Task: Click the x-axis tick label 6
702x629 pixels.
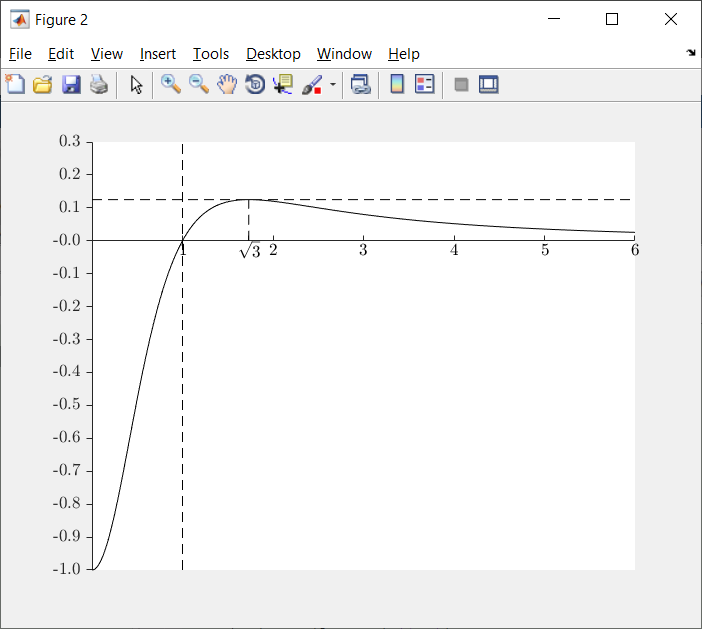Action: (x=635, y=250)
